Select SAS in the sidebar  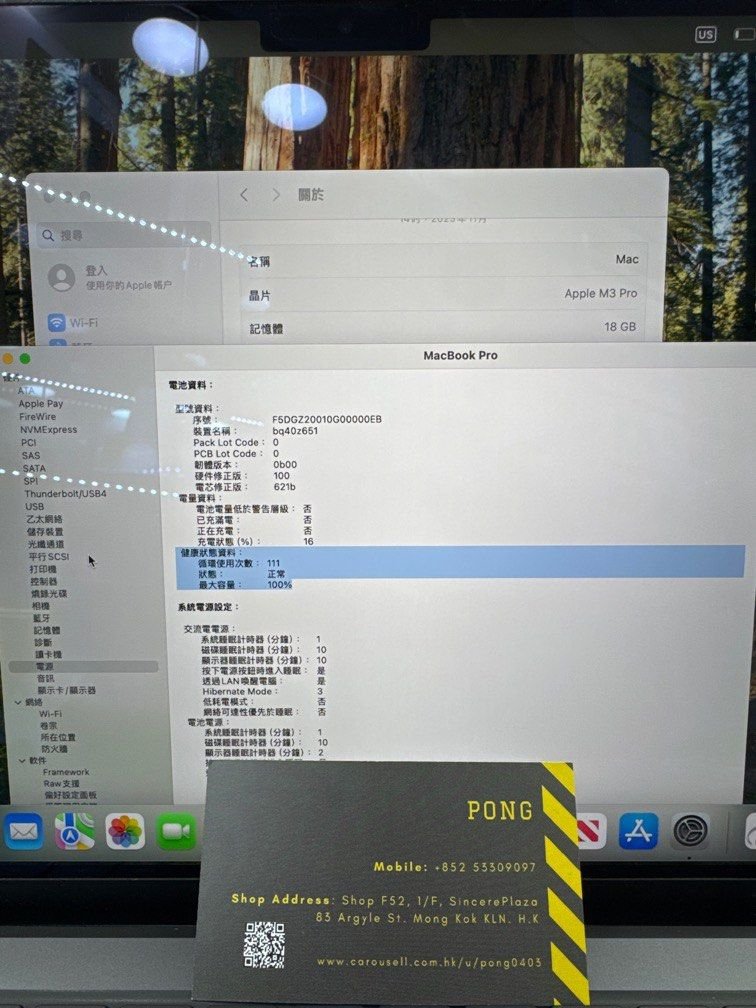point(31,455)
